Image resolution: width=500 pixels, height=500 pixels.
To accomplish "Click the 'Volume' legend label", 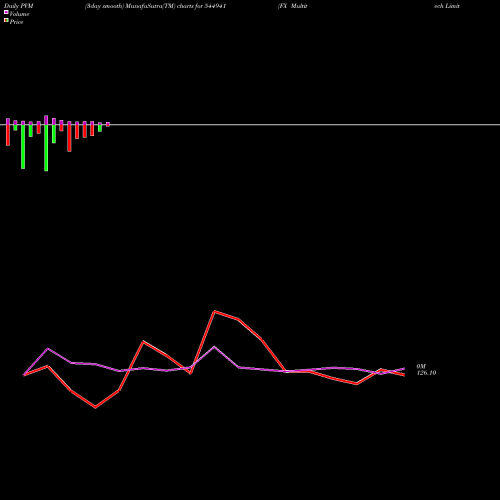I will 19,14.
